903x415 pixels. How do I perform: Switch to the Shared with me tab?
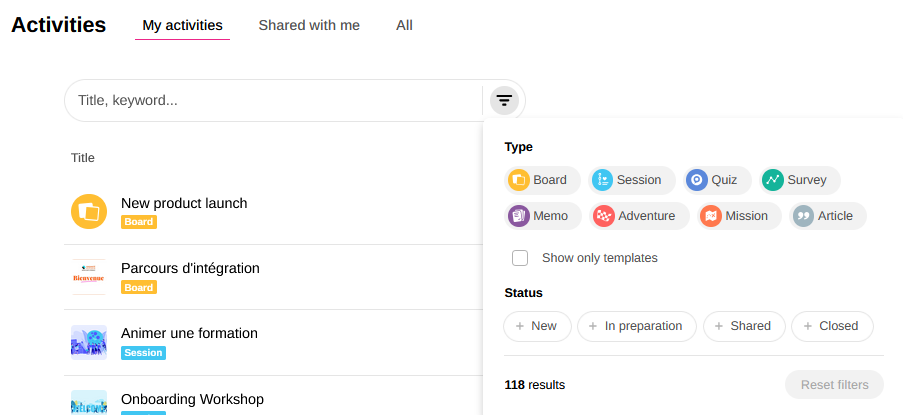[309, 25]
